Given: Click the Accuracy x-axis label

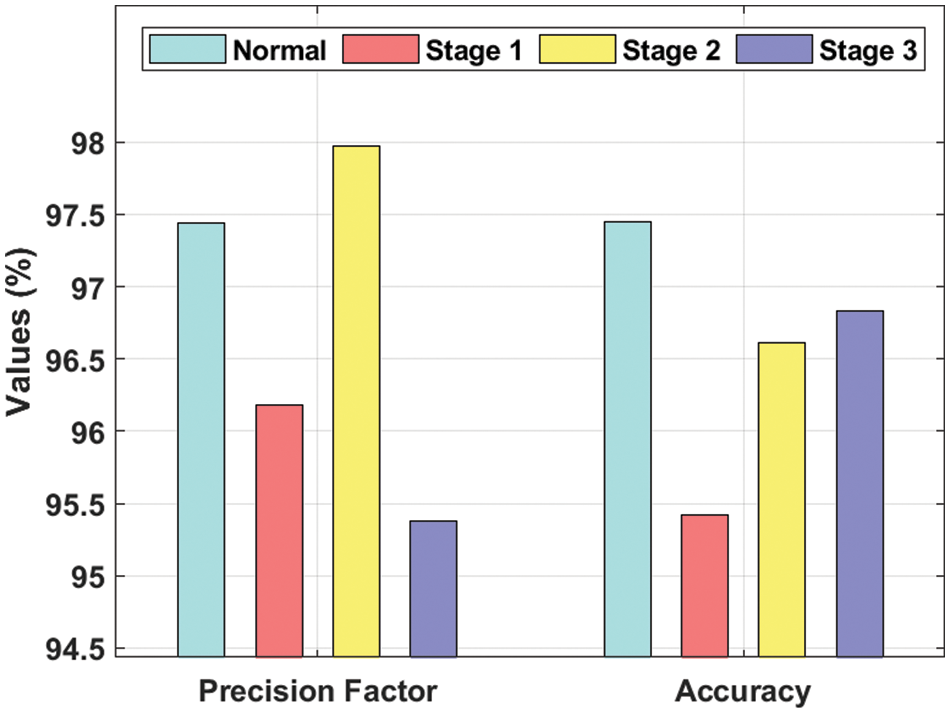Looking at the screenshot, I should (743, 691).
